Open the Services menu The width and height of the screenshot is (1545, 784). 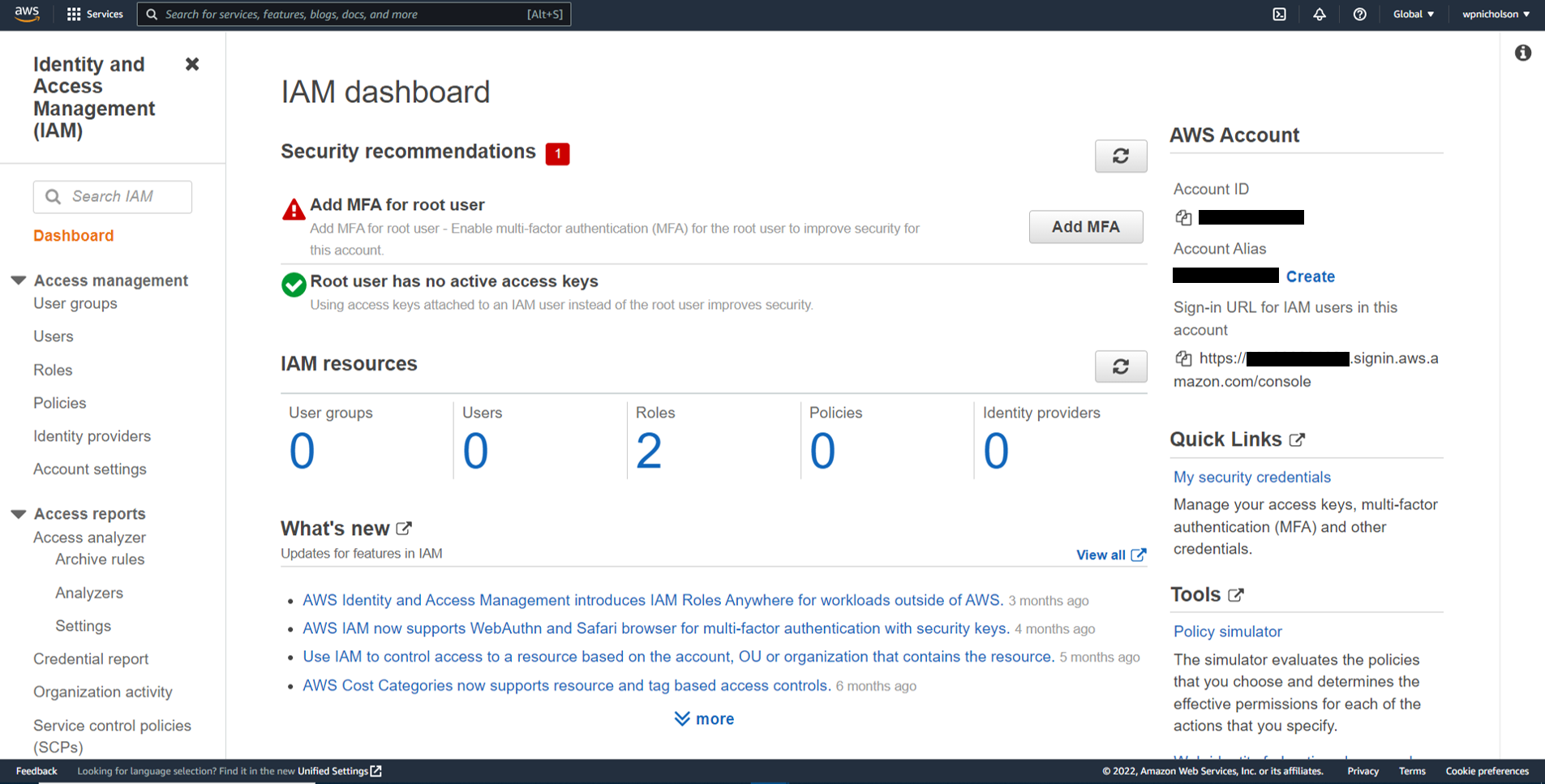95,15
